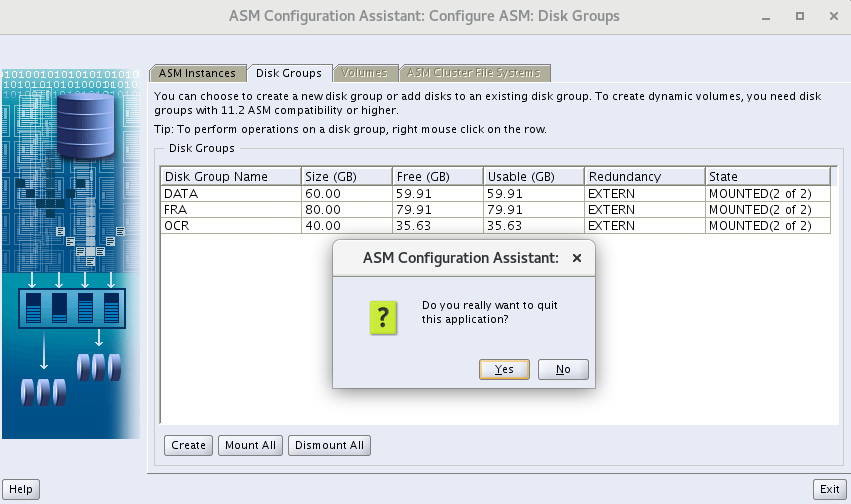This screenshot has width=851, height=504.
Task: Click the question mark dialog icon
Action: pos(383,317)
